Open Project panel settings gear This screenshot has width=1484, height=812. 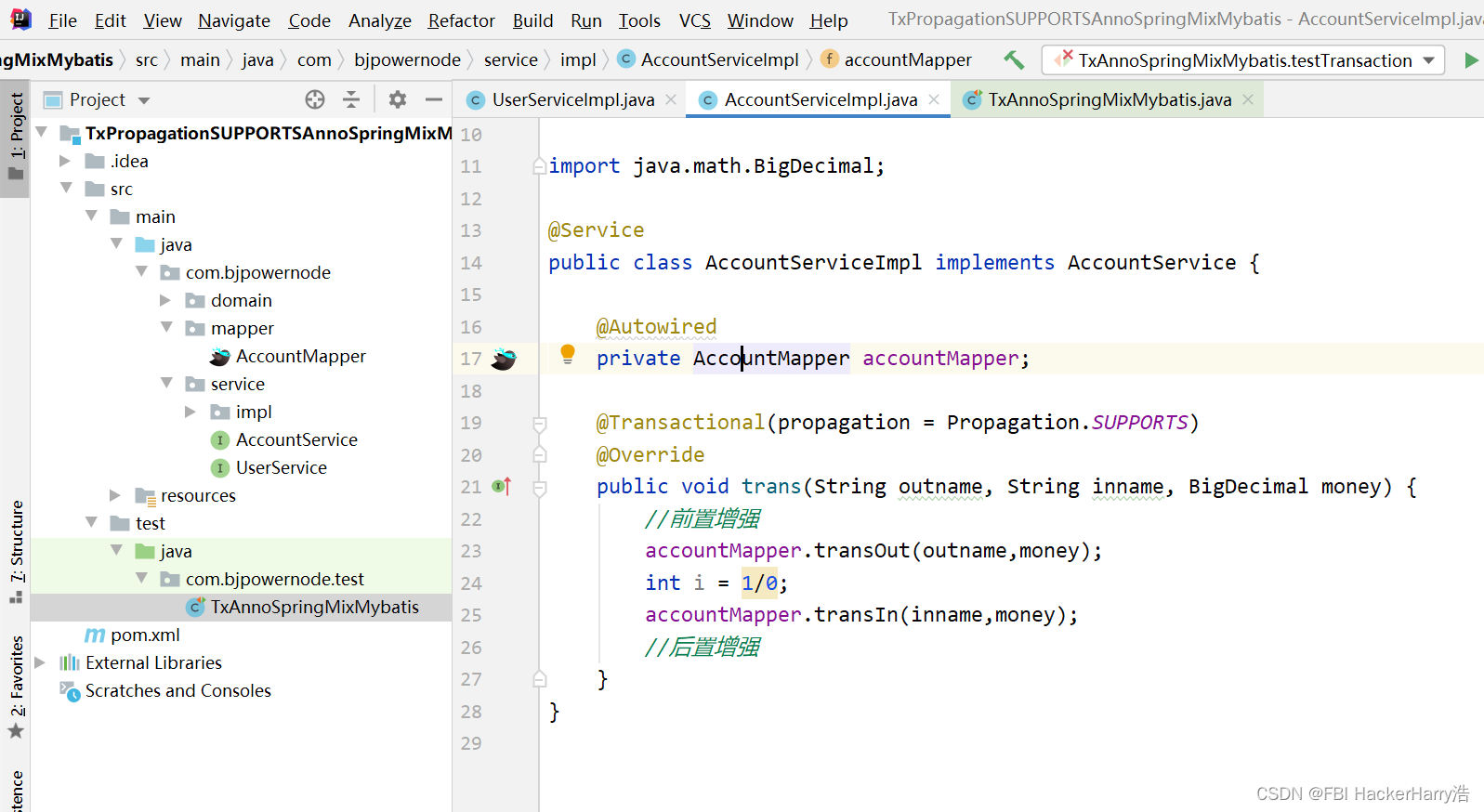point(398,99)
